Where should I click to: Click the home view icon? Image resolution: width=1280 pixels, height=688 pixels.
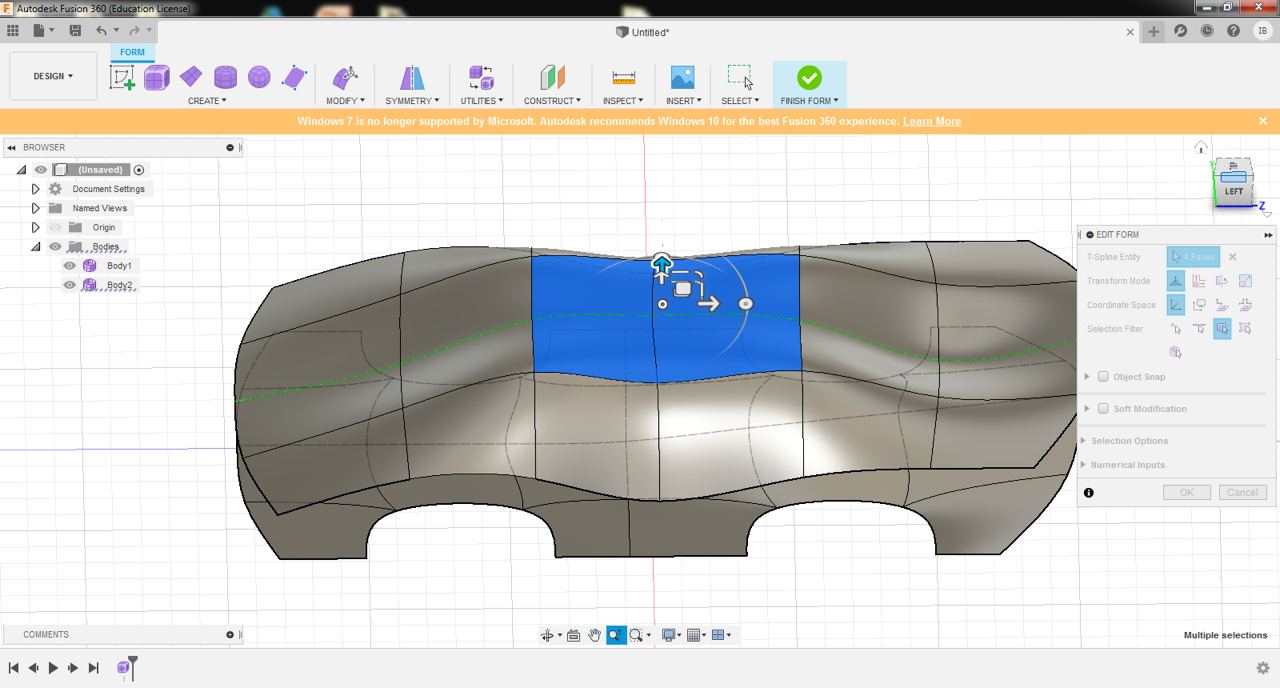1200,148
